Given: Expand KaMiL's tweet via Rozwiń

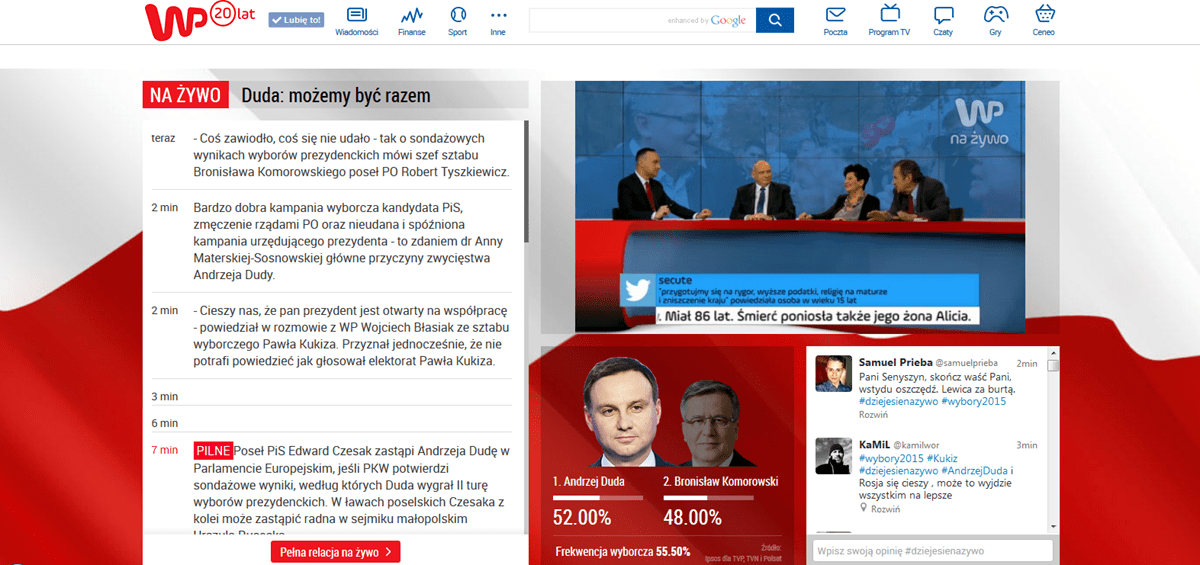Looking at the screenshot, I should [x=886, y=509].
